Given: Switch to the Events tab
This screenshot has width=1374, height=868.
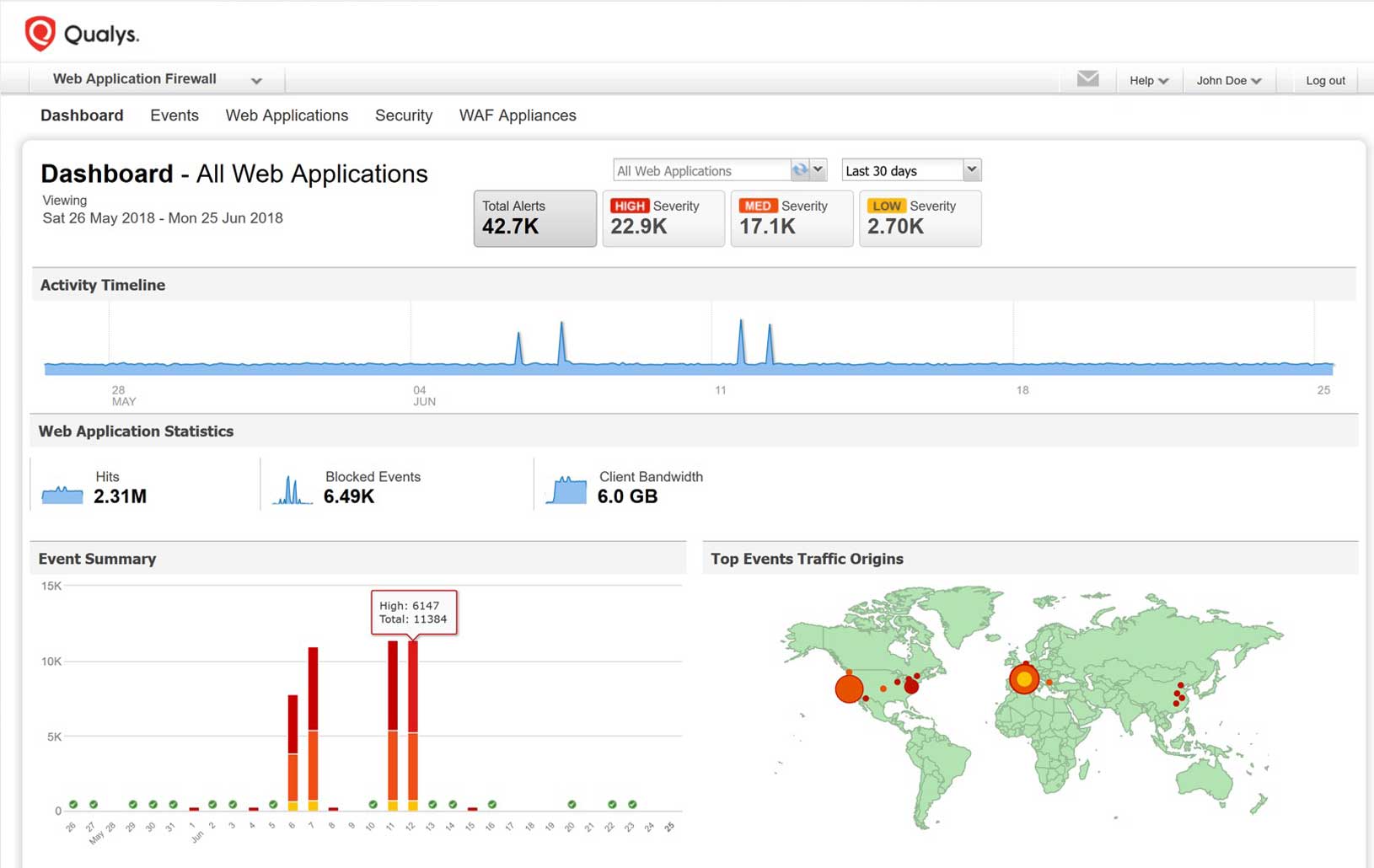Looking at the screenshot, I should click(x=174, y=115).
